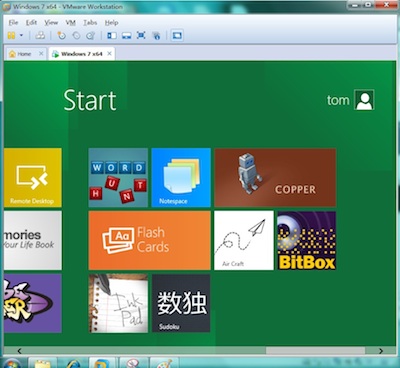Launch the Sudoku tile
400x368 pixels.
pos(181,303)
